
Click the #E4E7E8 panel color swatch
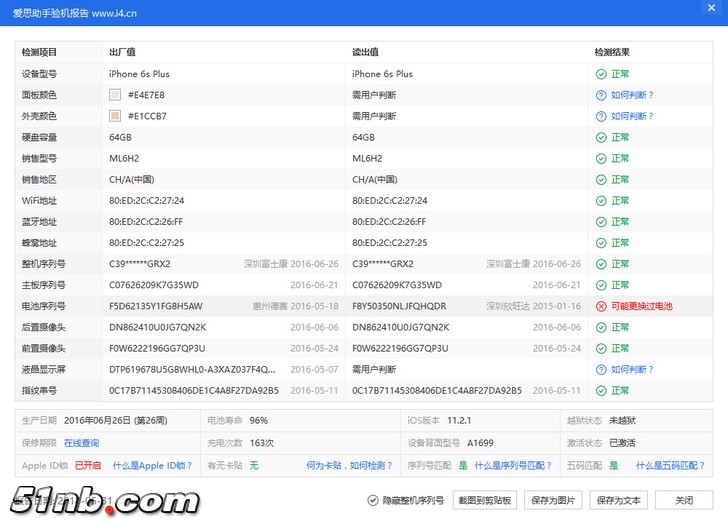click(x=115, y=95)
